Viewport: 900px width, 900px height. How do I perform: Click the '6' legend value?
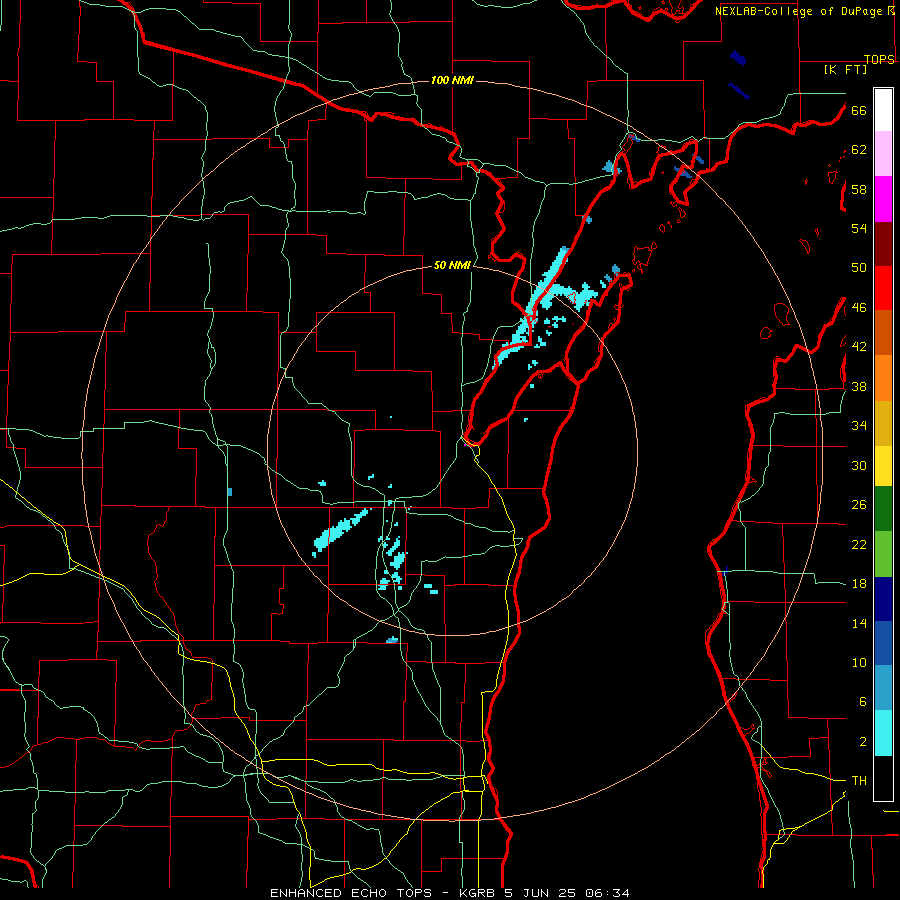pyautogui.click(x=862, y=702)
